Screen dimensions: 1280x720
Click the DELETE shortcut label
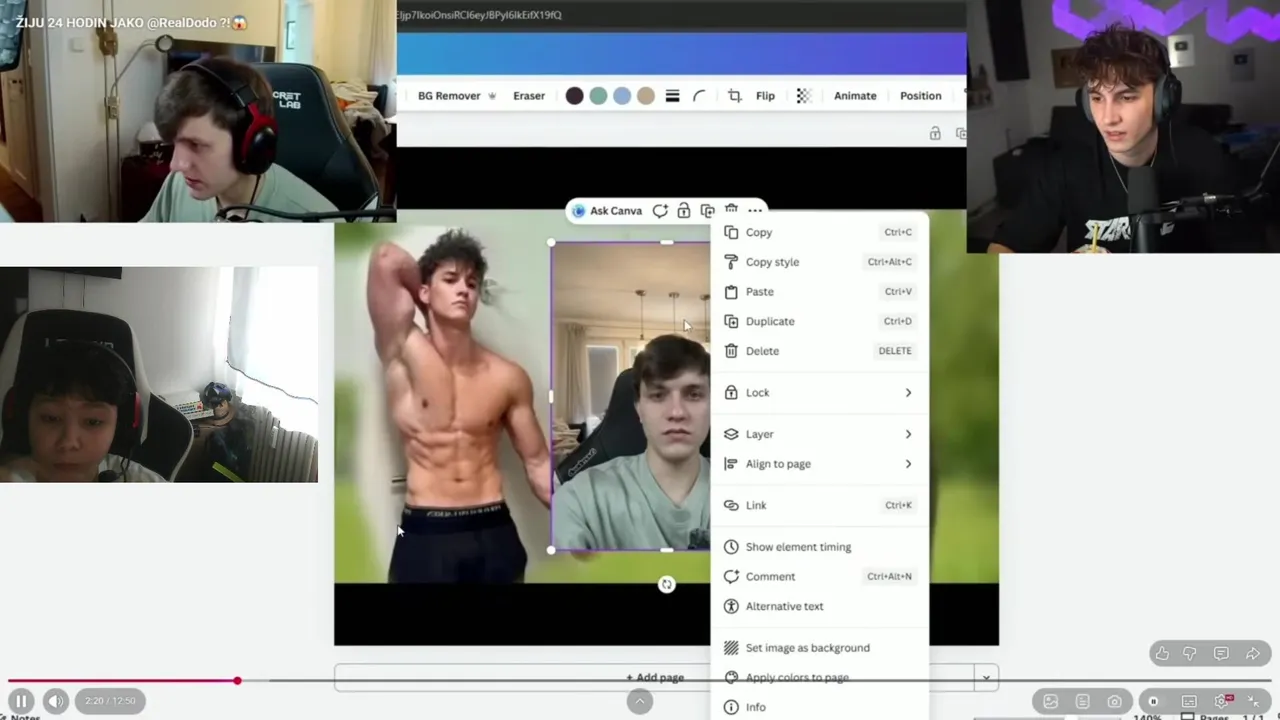click(x=895, y=351)
